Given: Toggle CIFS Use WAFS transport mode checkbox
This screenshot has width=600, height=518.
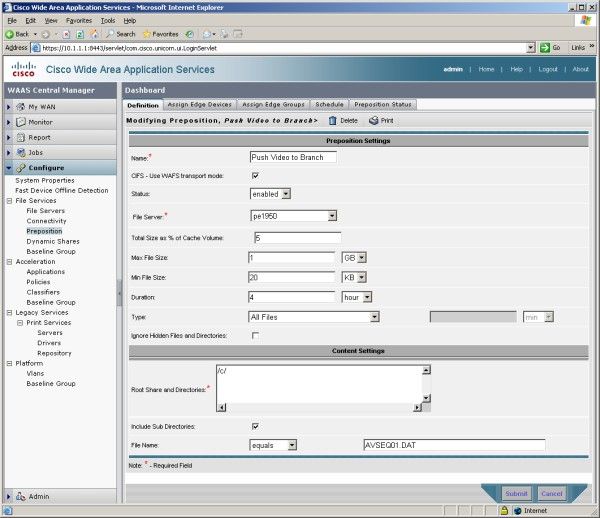Looking at the screenshot, I should coord(255,176).
